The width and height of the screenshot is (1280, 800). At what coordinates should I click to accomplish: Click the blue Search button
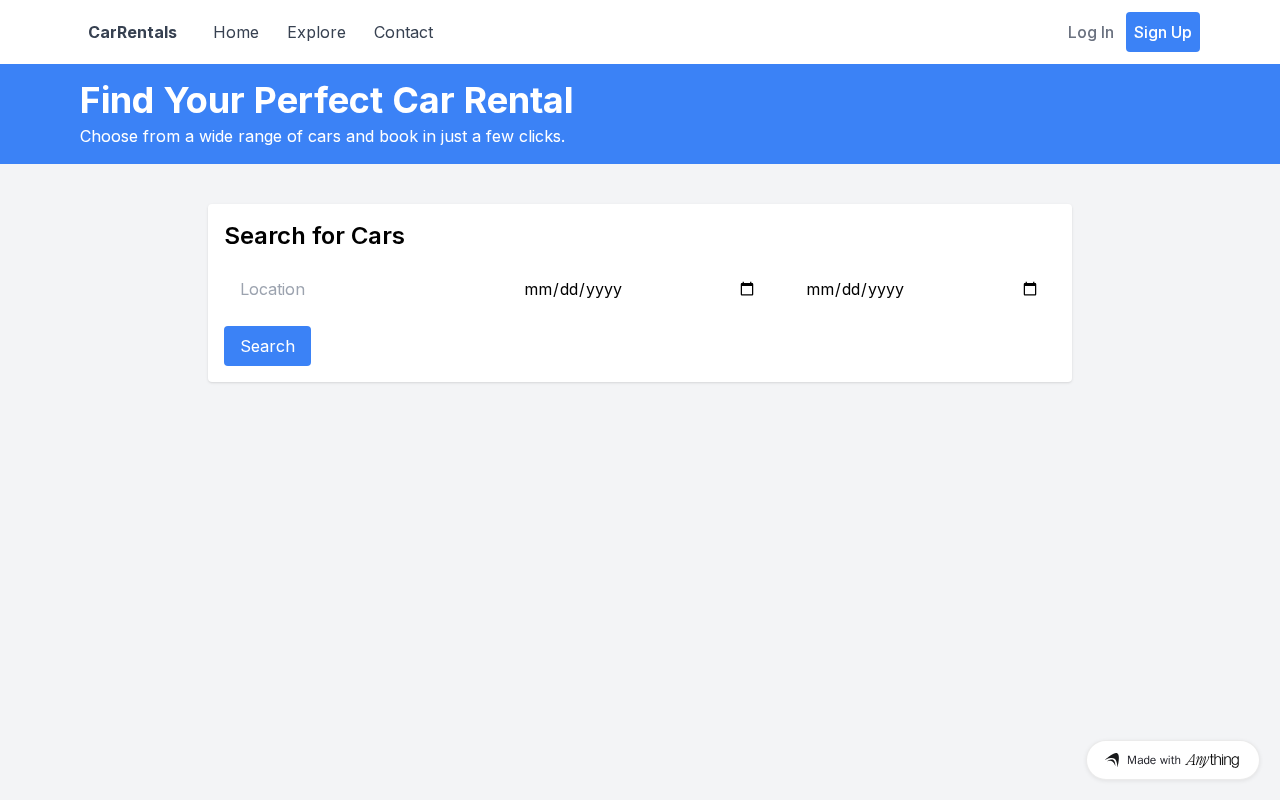point(267,346)
